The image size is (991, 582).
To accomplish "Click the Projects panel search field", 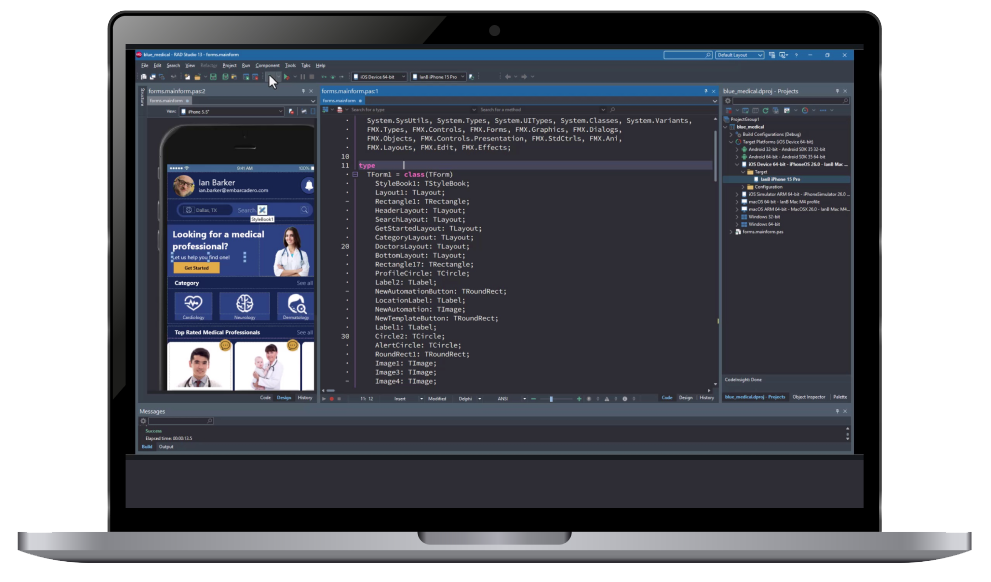I will [x=791, y=101].
